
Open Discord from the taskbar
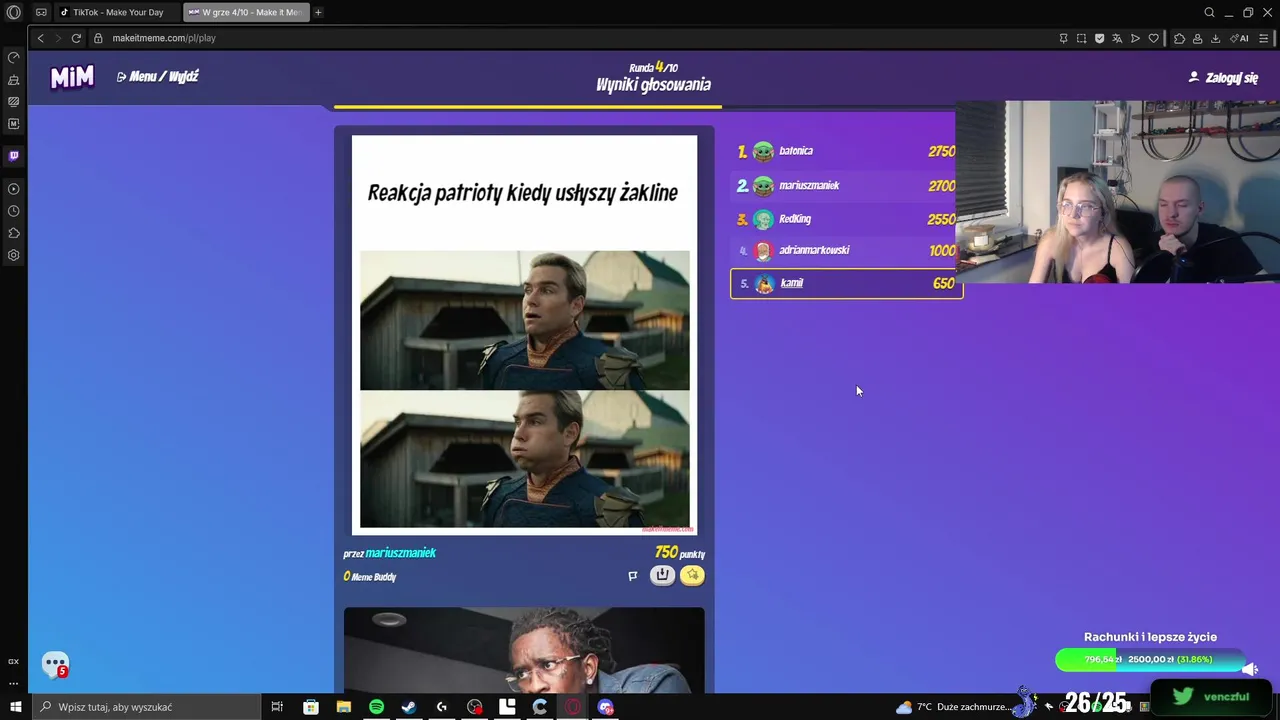click(605, 707)
